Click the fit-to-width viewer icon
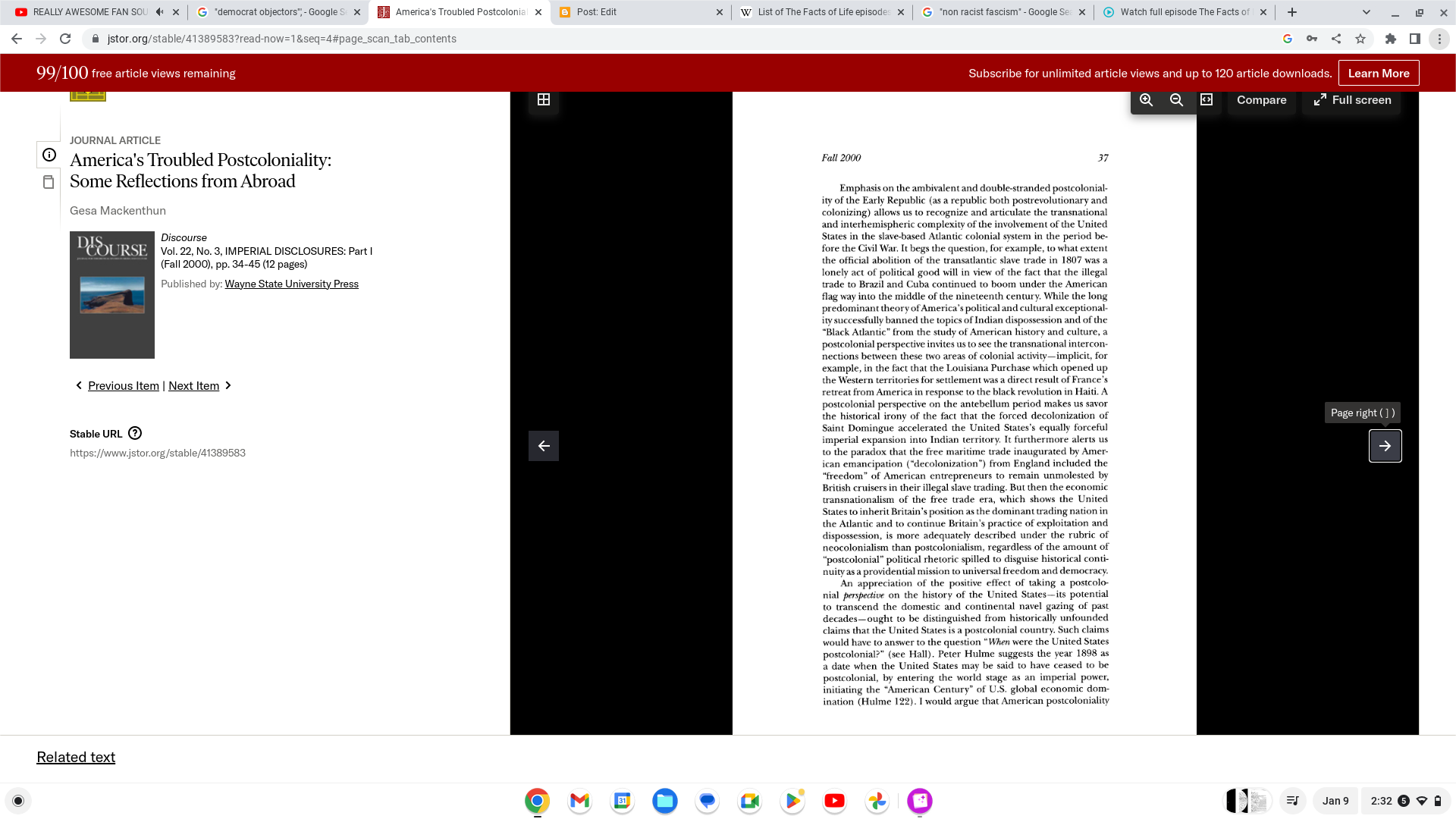Viewport: 1456px width, 819px height. coord(1207,100)
